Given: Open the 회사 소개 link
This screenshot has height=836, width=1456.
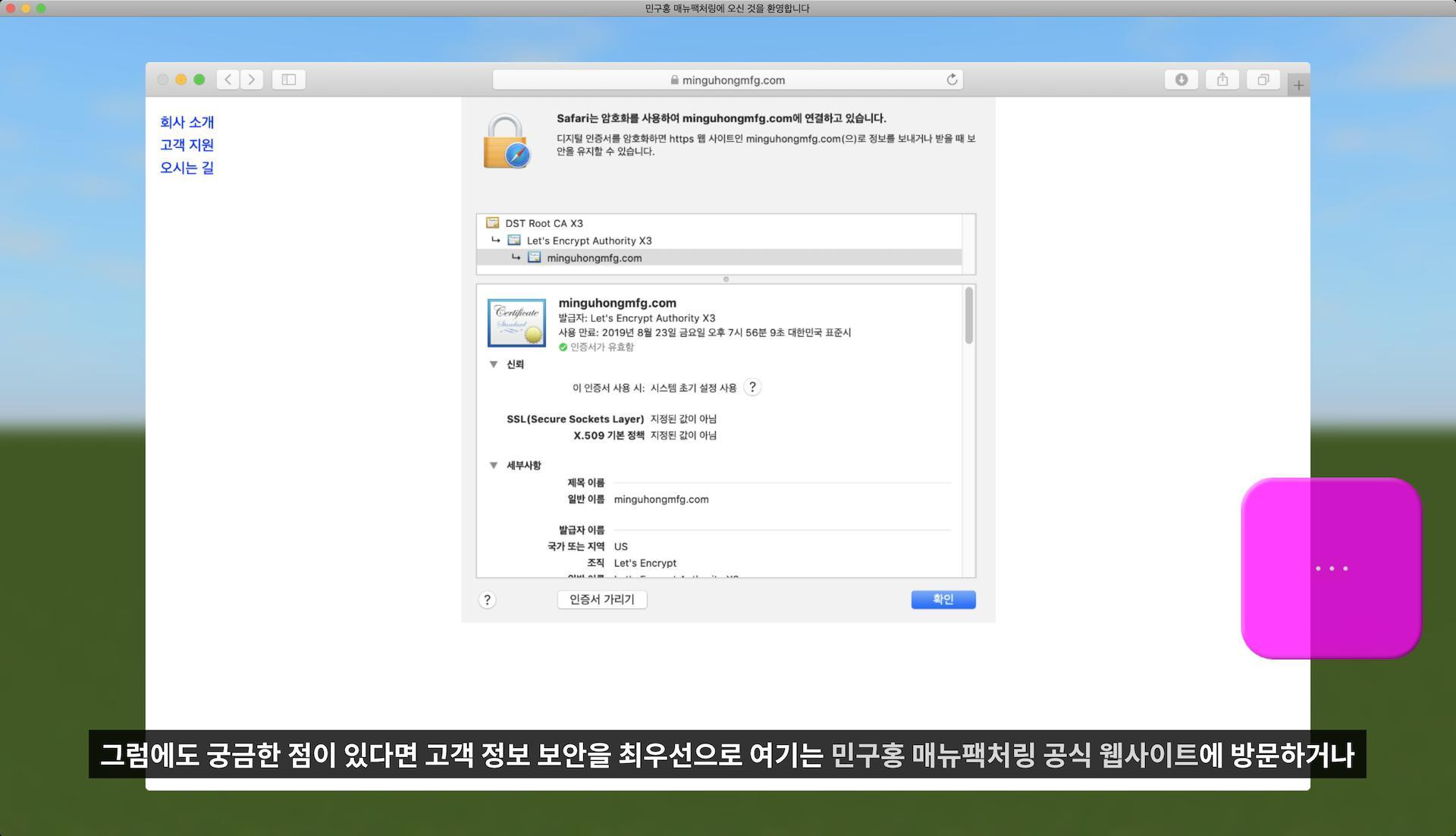Looking at the screenshot, I should coord(187,122).
